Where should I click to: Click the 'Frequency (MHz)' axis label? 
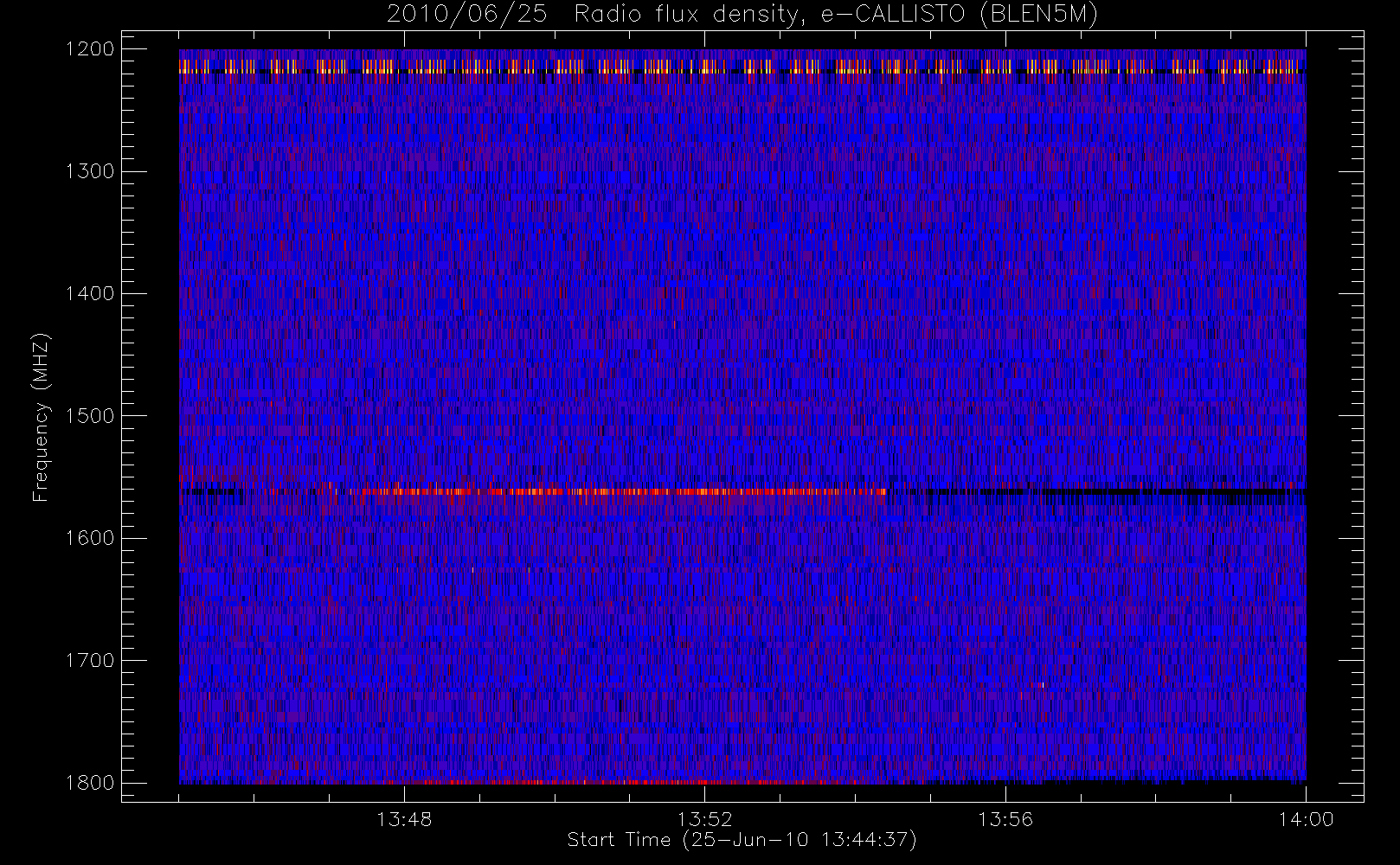pos(40,417)
